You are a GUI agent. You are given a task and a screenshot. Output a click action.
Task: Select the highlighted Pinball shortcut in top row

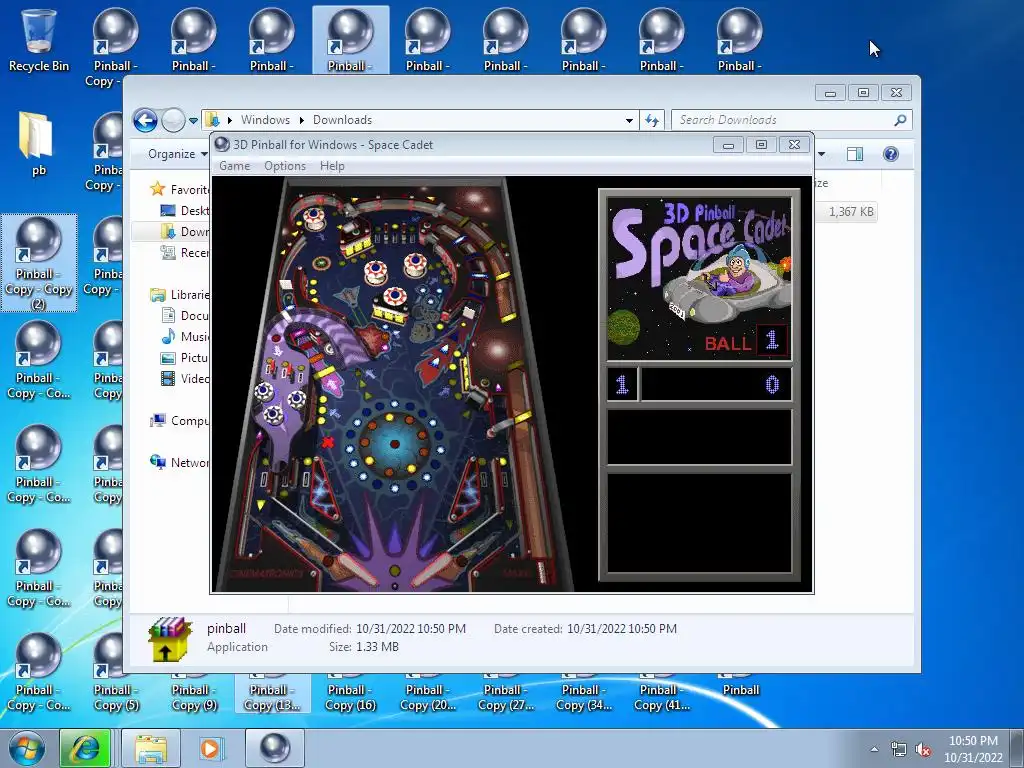(x=350, y=40)
